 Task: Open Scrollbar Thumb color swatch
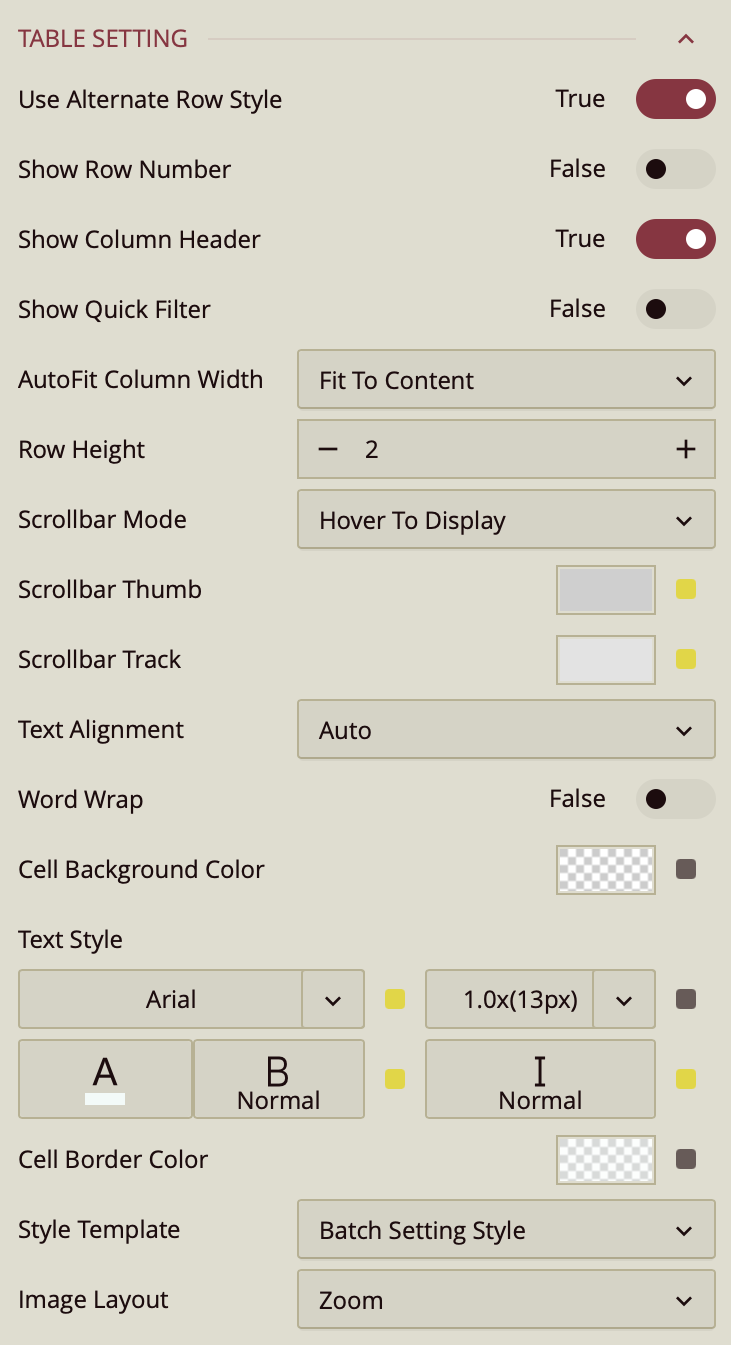606,590
